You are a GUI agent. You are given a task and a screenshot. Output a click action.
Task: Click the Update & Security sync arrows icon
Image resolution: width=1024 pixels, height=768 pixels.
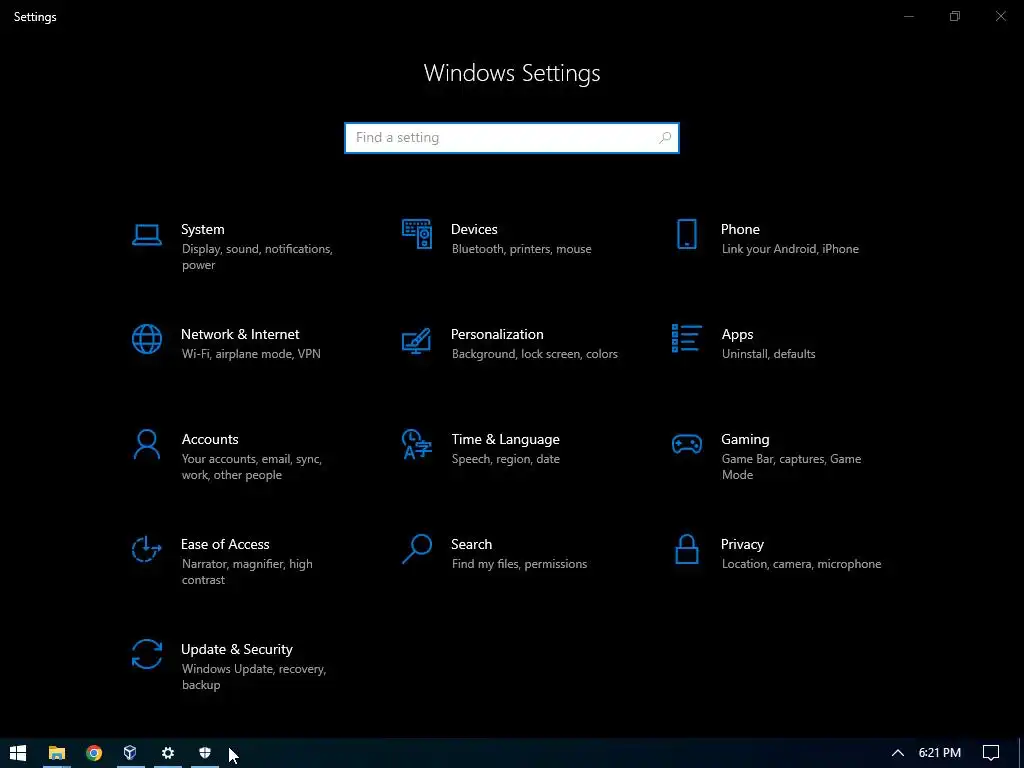146,654
